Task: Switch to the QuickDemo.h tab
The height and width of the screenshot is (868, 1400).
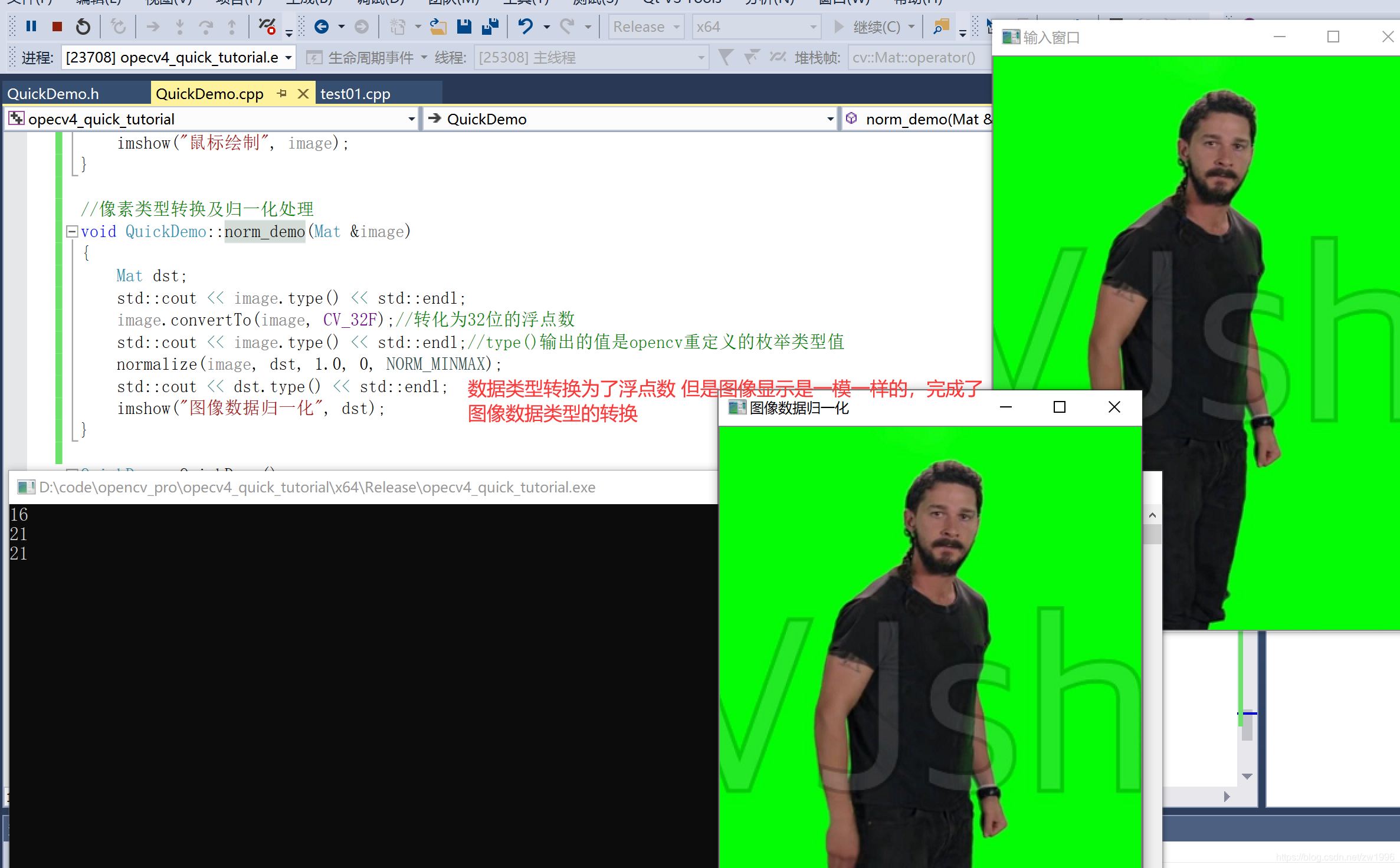Action: click(x=53, y=94)
